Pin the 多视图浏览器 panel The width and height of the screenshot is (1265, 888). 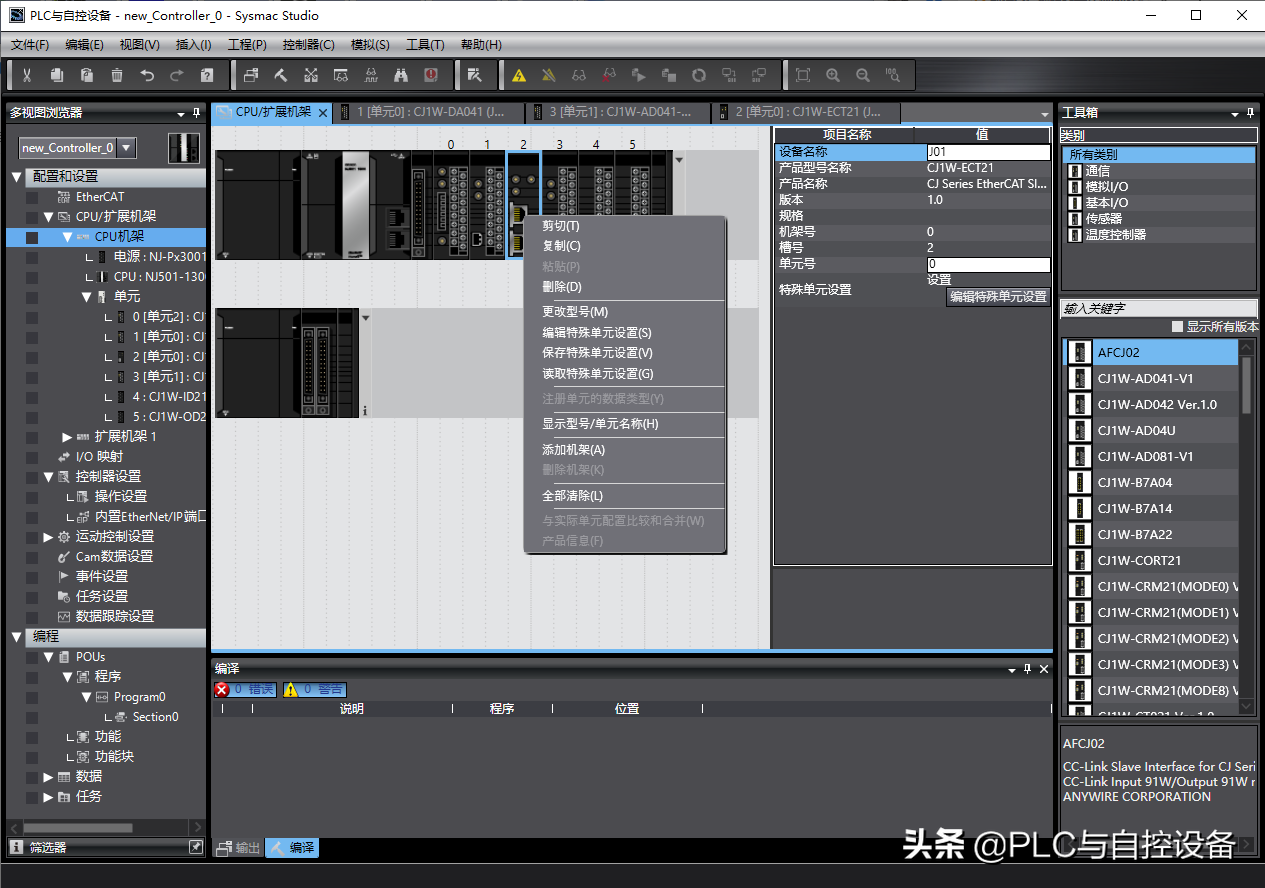[x=197, y=113]
